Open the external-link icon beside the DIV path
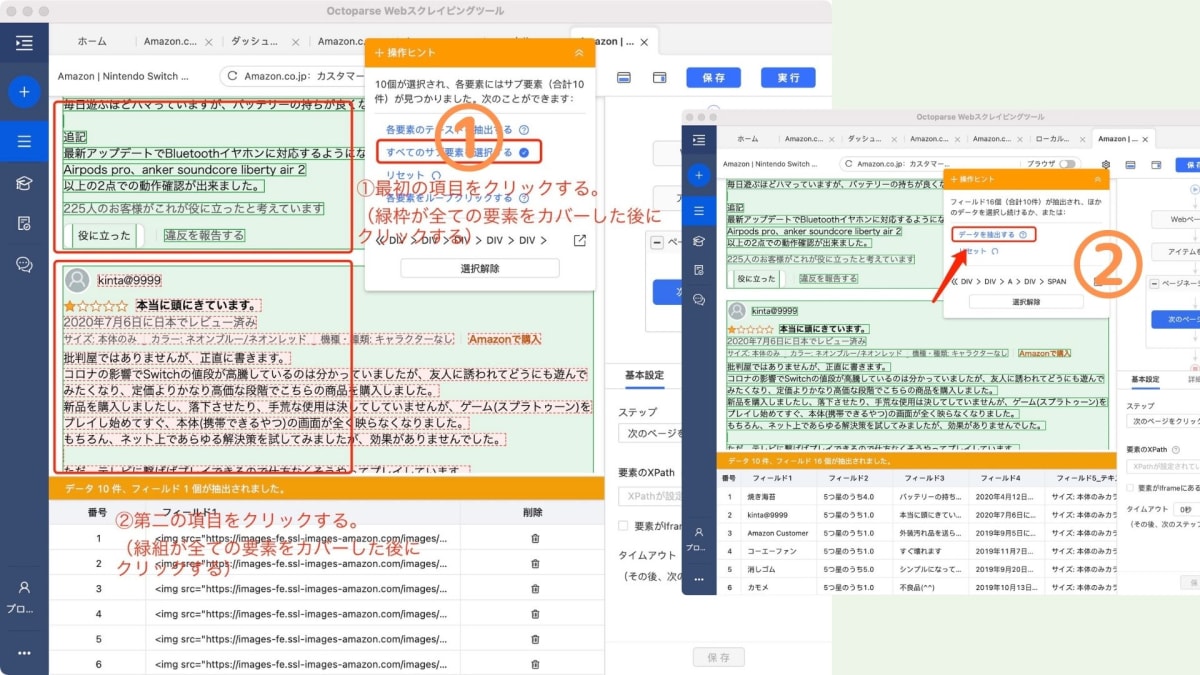 [x=579, y=240]
